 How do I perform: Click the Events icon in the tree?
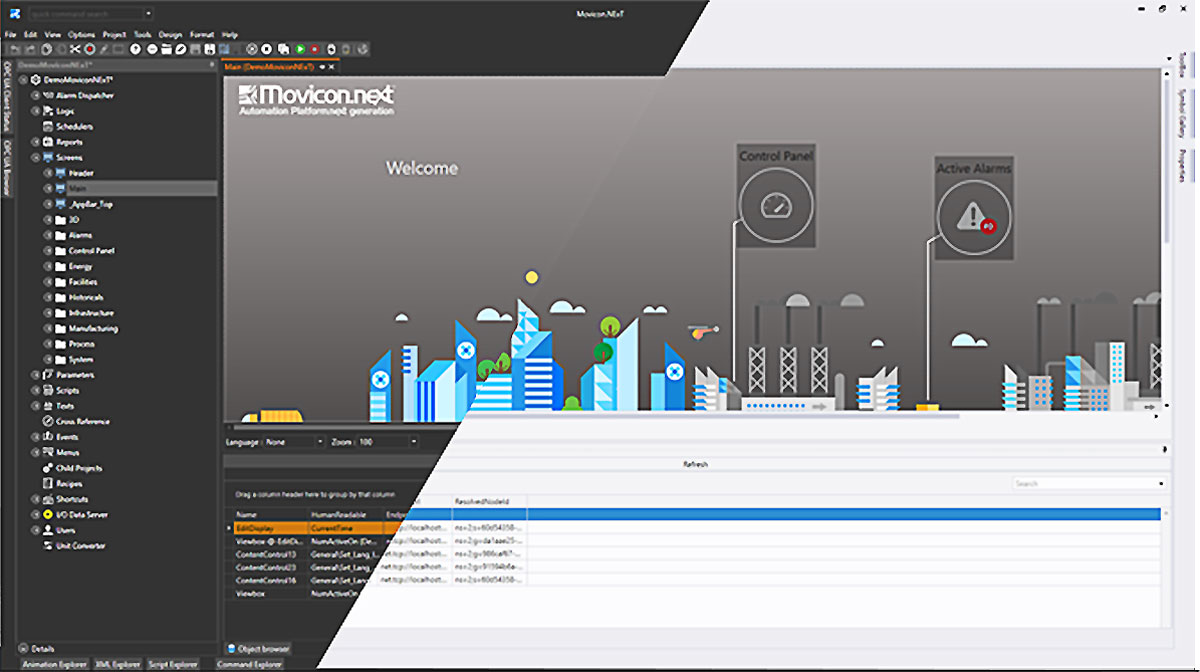point(48,437)
